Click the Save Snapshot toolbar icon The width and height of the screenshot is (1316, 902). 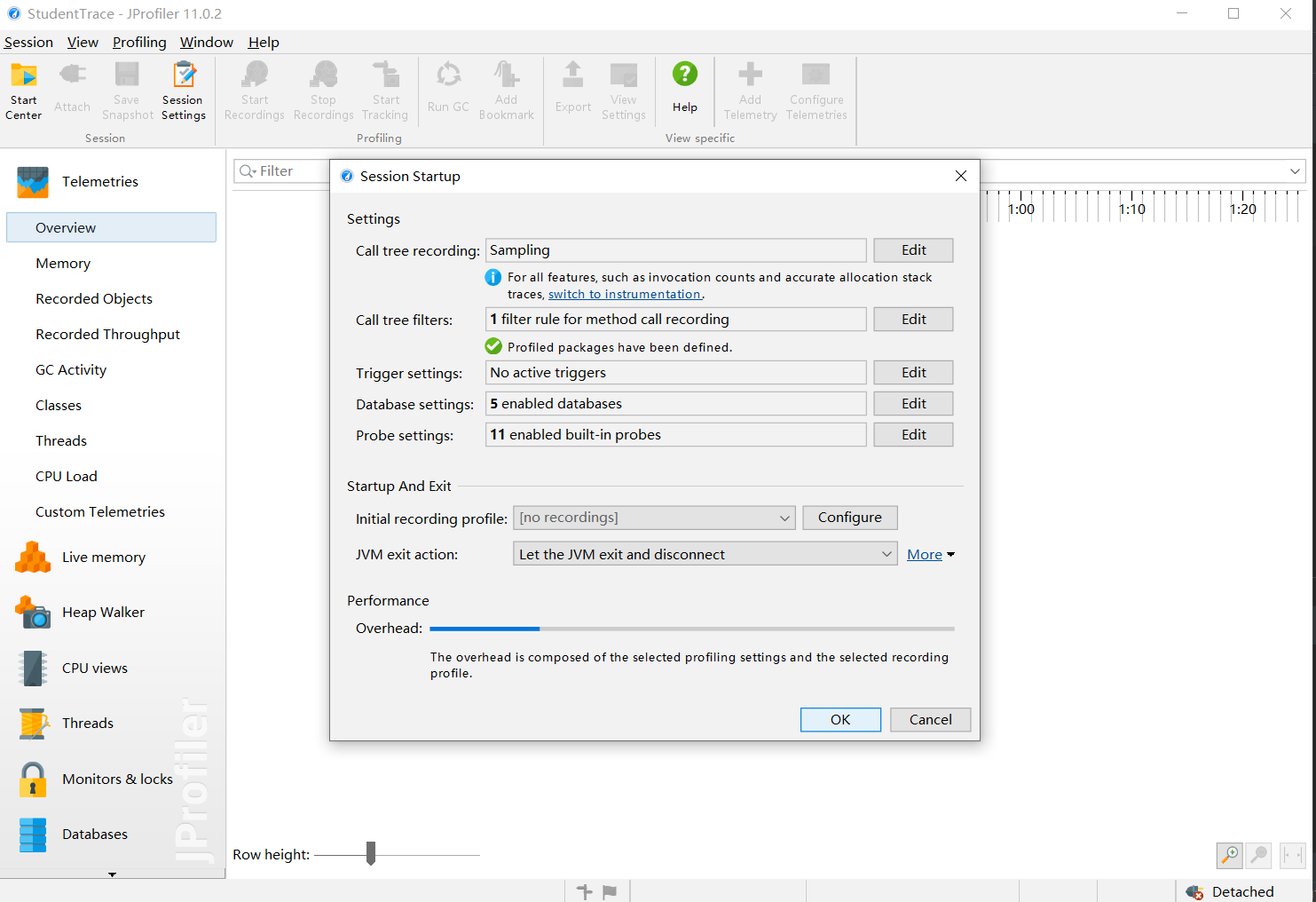pyautogui.click(x=128, y=91)
